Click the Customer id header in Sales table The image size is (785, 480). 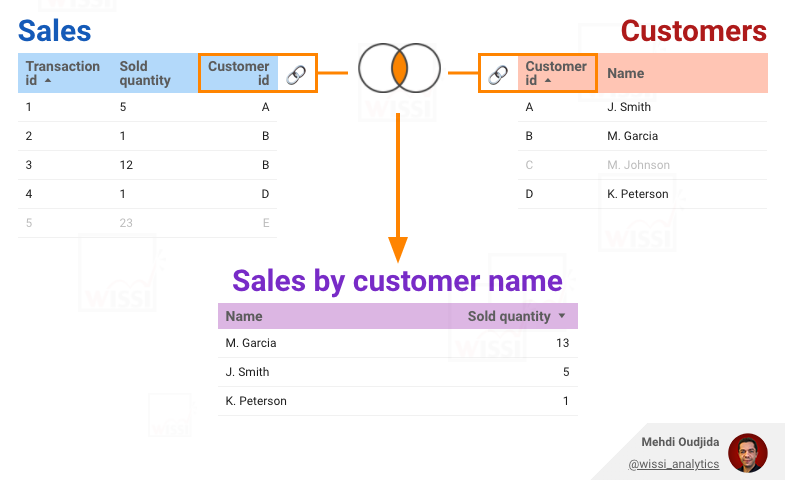[x=238, y=73]
